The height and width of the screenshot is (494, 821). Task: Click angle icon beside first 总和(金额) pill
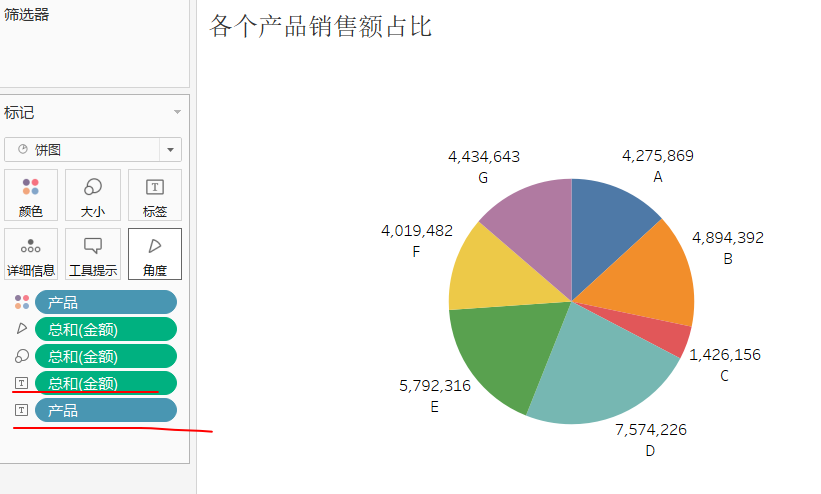(x=22, y=329)
